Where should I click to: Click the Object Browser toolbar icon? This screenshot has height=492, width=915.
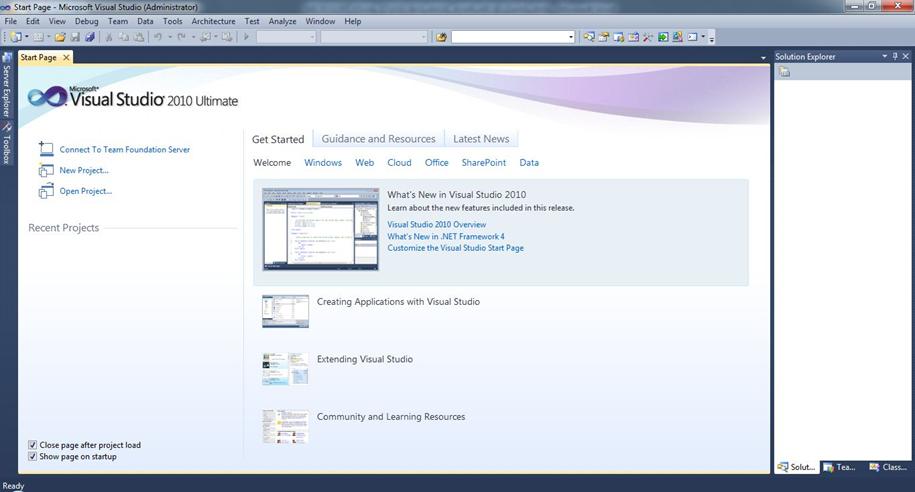633,37
